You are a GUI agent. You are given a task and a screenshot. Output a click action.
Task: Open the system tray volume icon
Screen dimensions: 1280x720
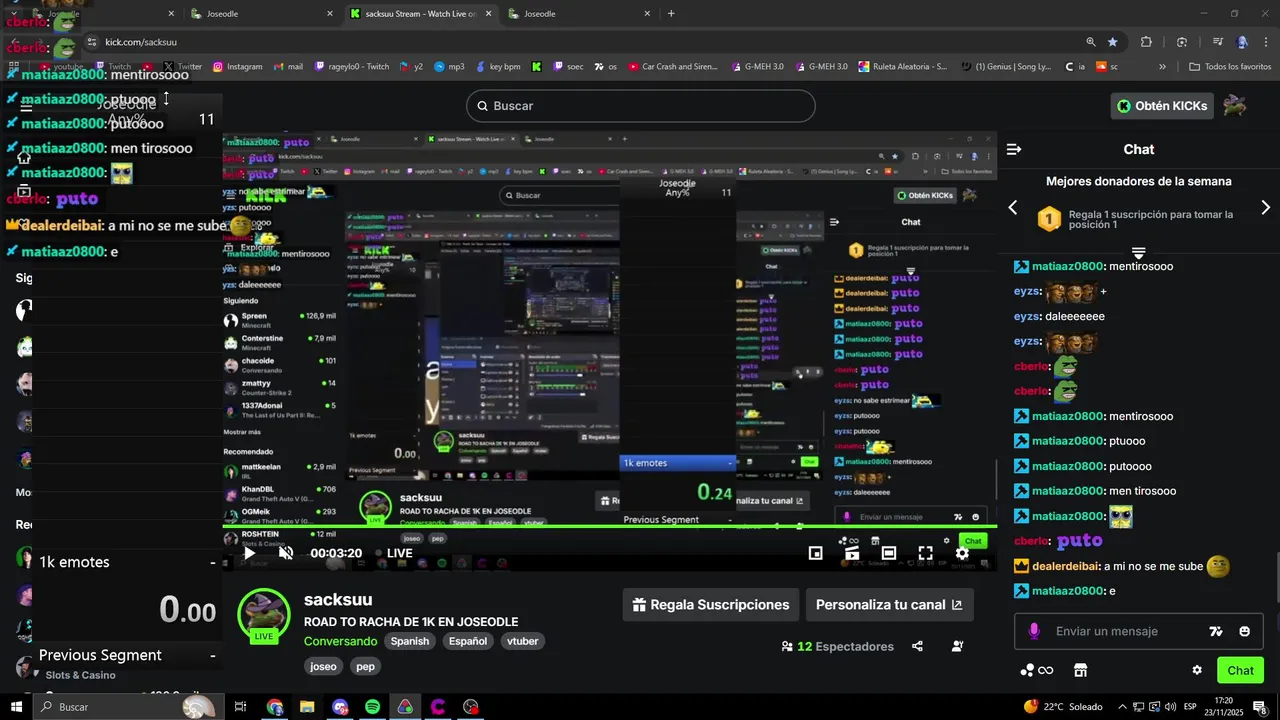(x=1170, y=707)
